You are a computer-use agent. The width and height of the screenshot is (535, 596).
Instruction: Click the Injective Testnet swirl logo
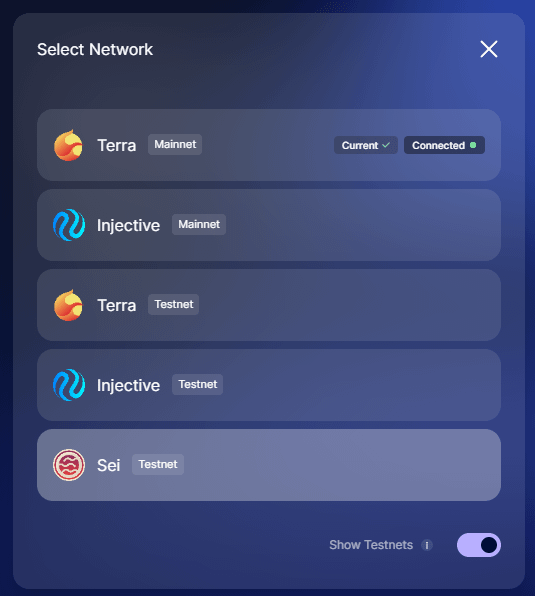coord(69,385)
